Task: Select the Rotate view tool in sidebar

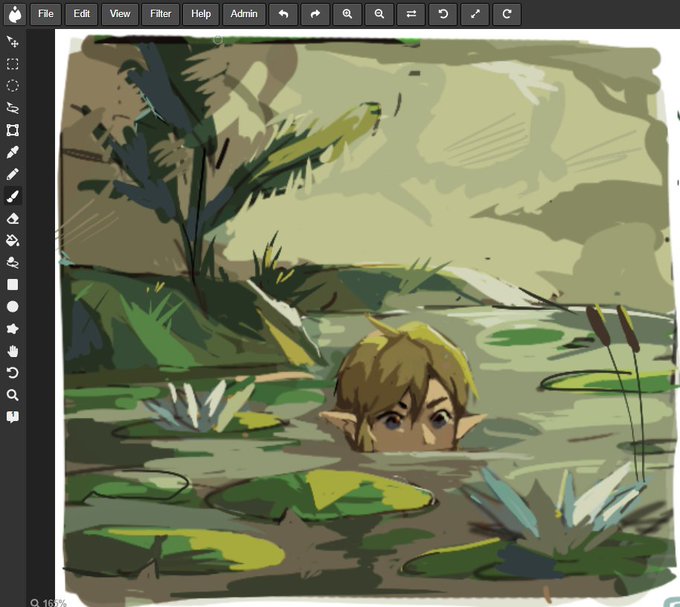Action: [13, 373]
